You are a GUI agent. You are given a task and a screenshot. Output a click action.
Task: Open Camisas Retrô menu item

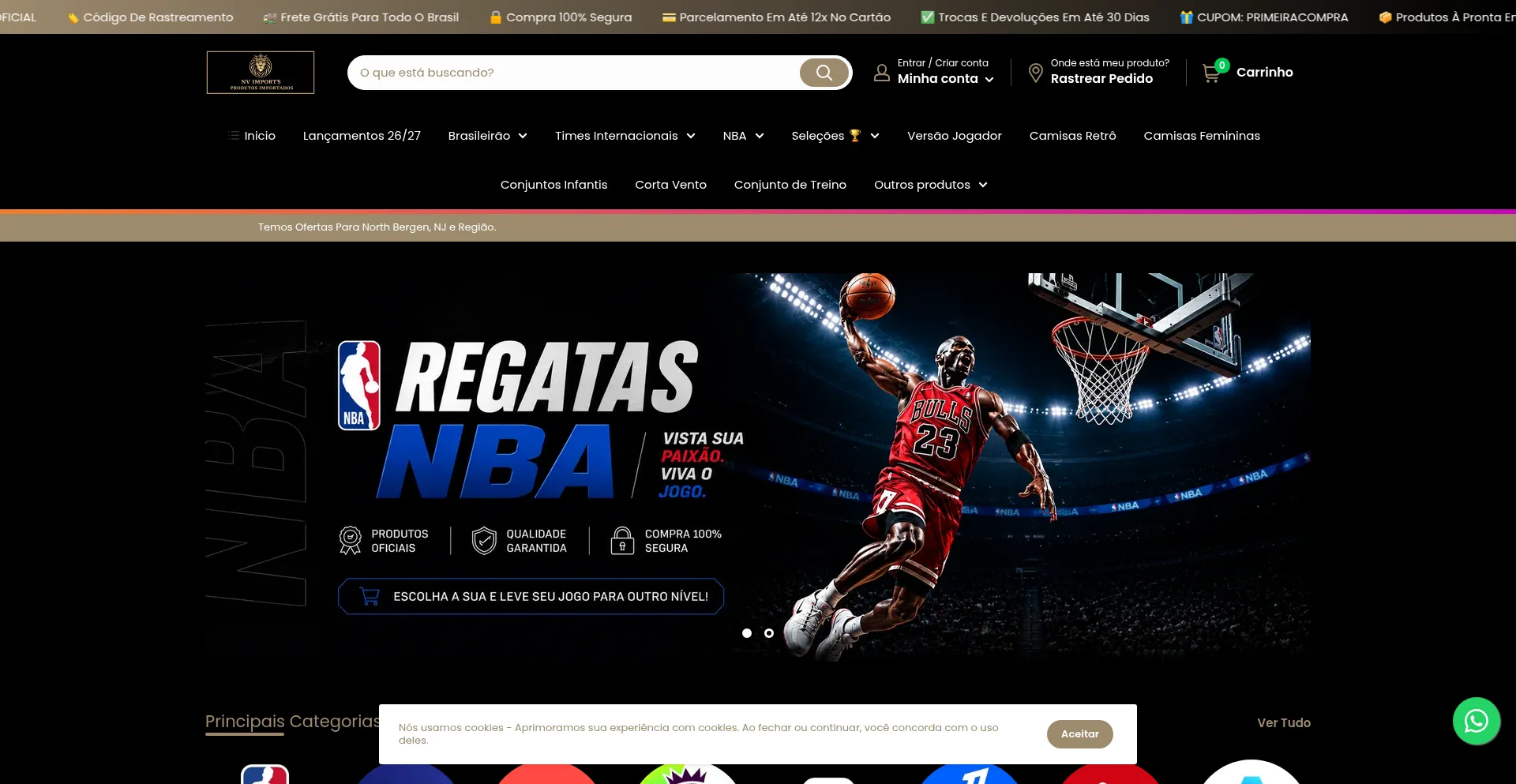pyautogui.click(x=1072, y=136)
